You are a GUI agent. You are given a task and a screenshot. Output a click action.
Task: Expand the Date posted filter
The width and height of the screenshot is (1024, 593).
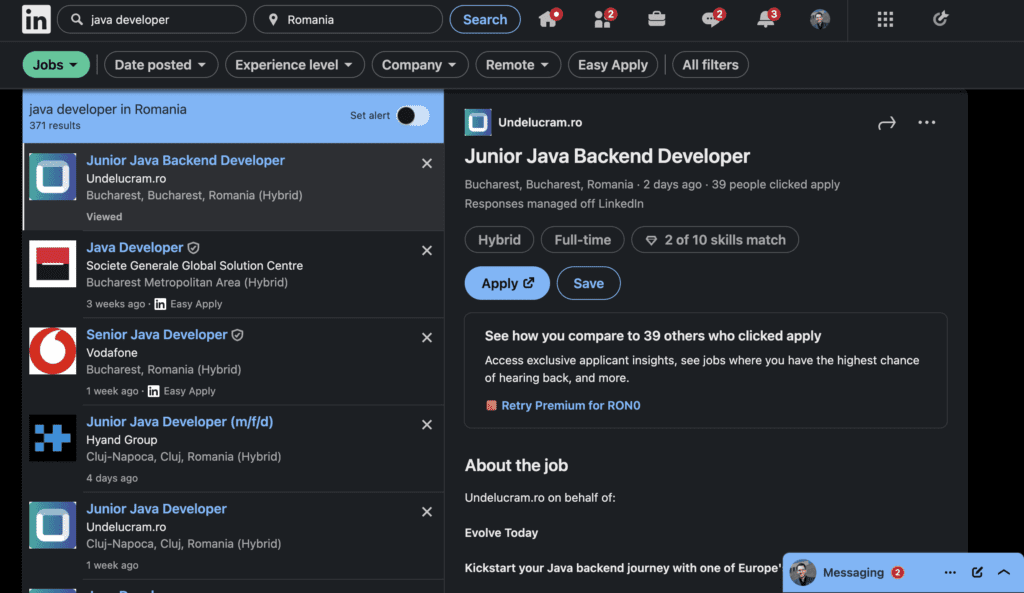tap(161, 65)
